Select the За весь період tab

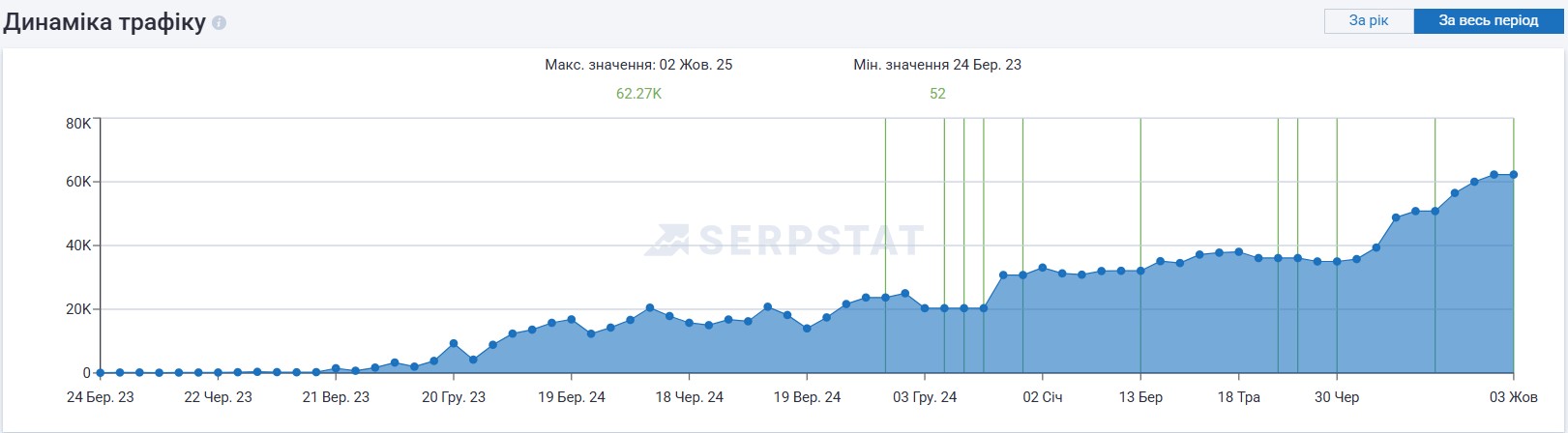pos(1488,20)
